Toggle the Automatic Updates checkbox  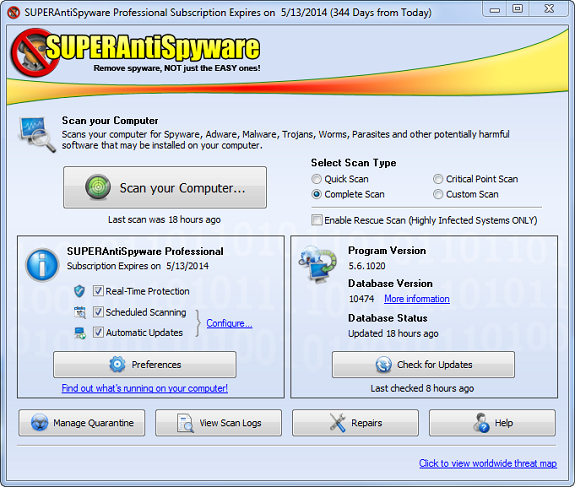[x=98, y=332]
